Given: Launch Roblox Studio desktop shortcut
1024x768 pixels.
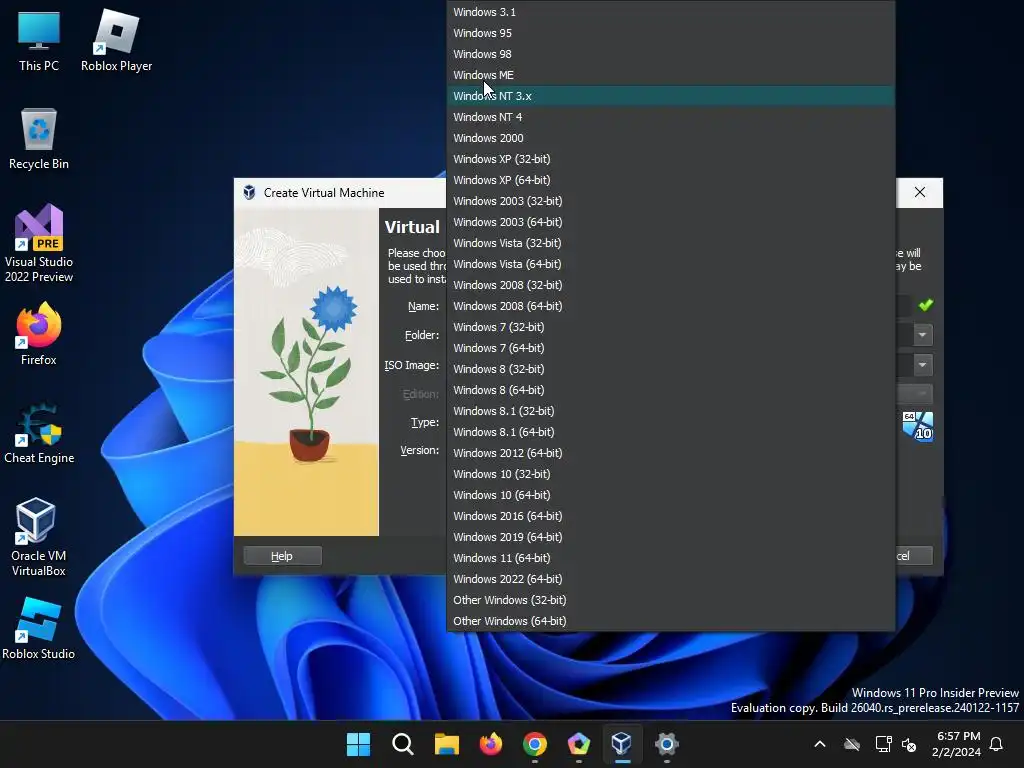Looking at the screenshot, I should (x=39, y=628).
